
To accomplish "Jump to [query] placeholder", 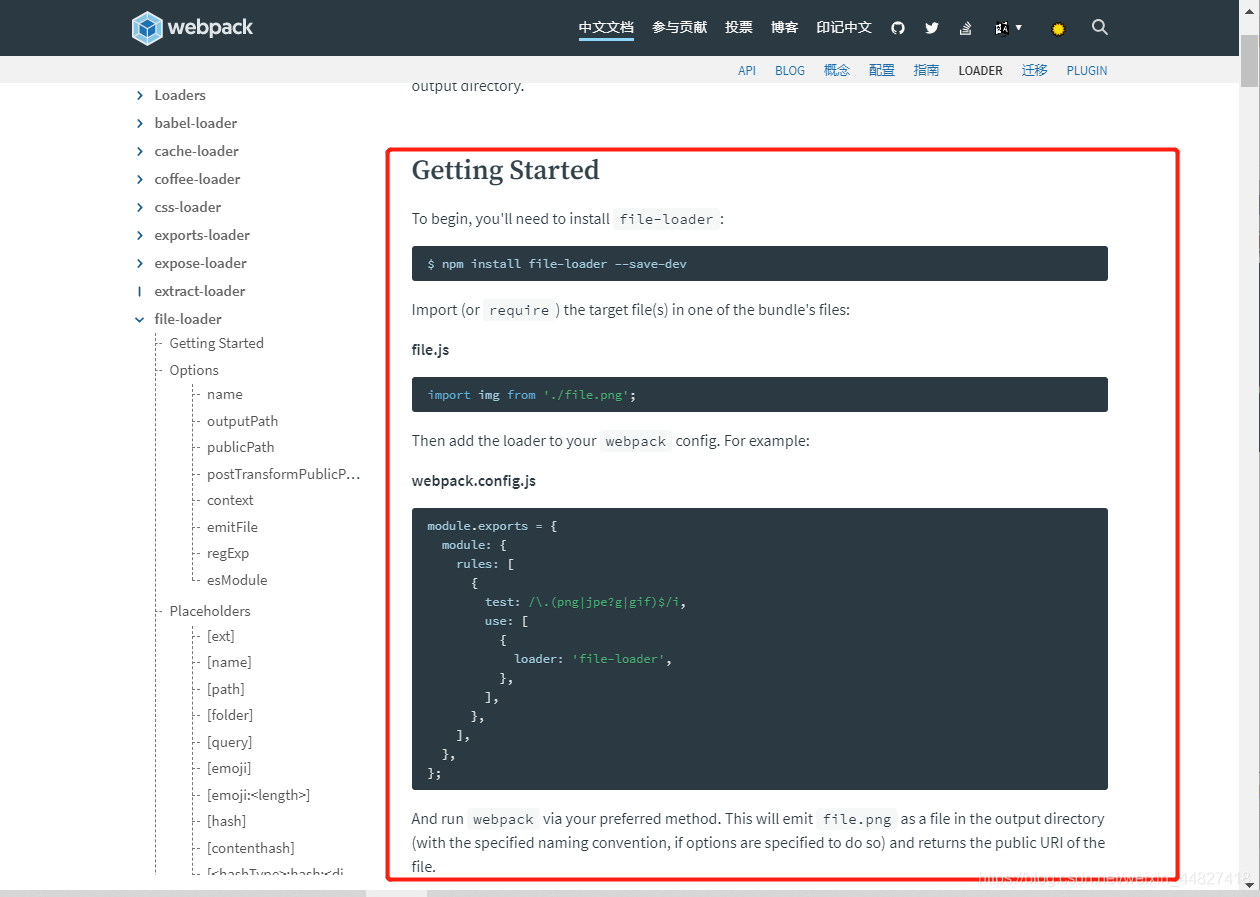I will point(230,742).
